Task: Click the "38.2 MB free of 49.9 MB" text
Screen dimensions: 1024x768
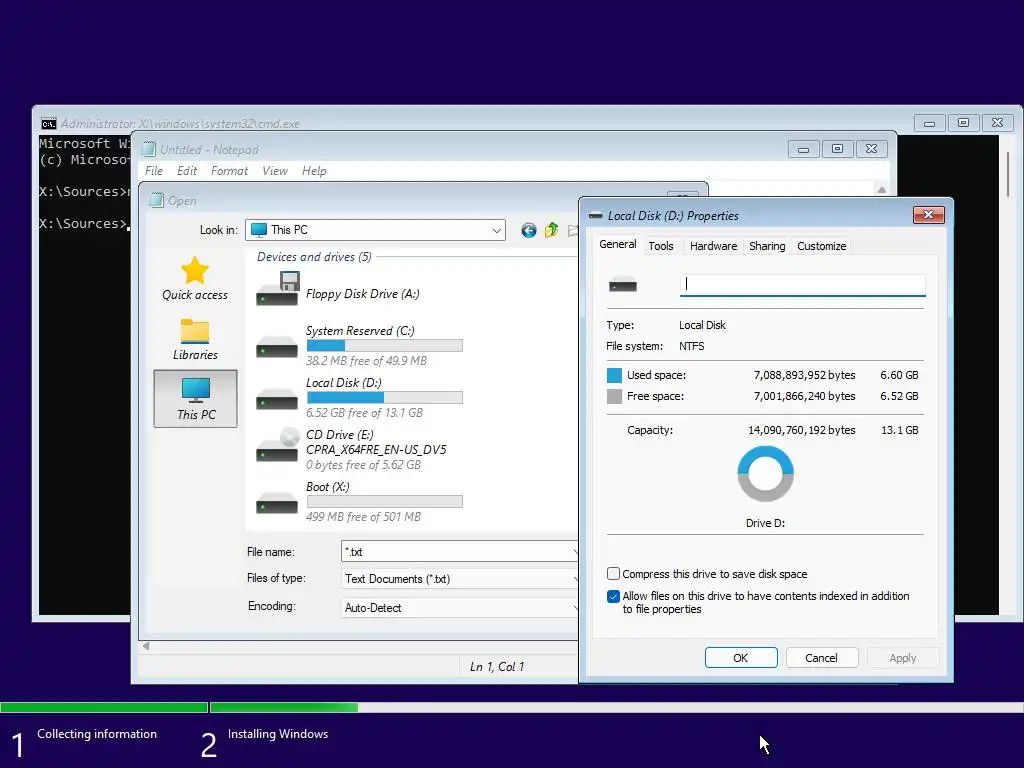Action: 366,360
